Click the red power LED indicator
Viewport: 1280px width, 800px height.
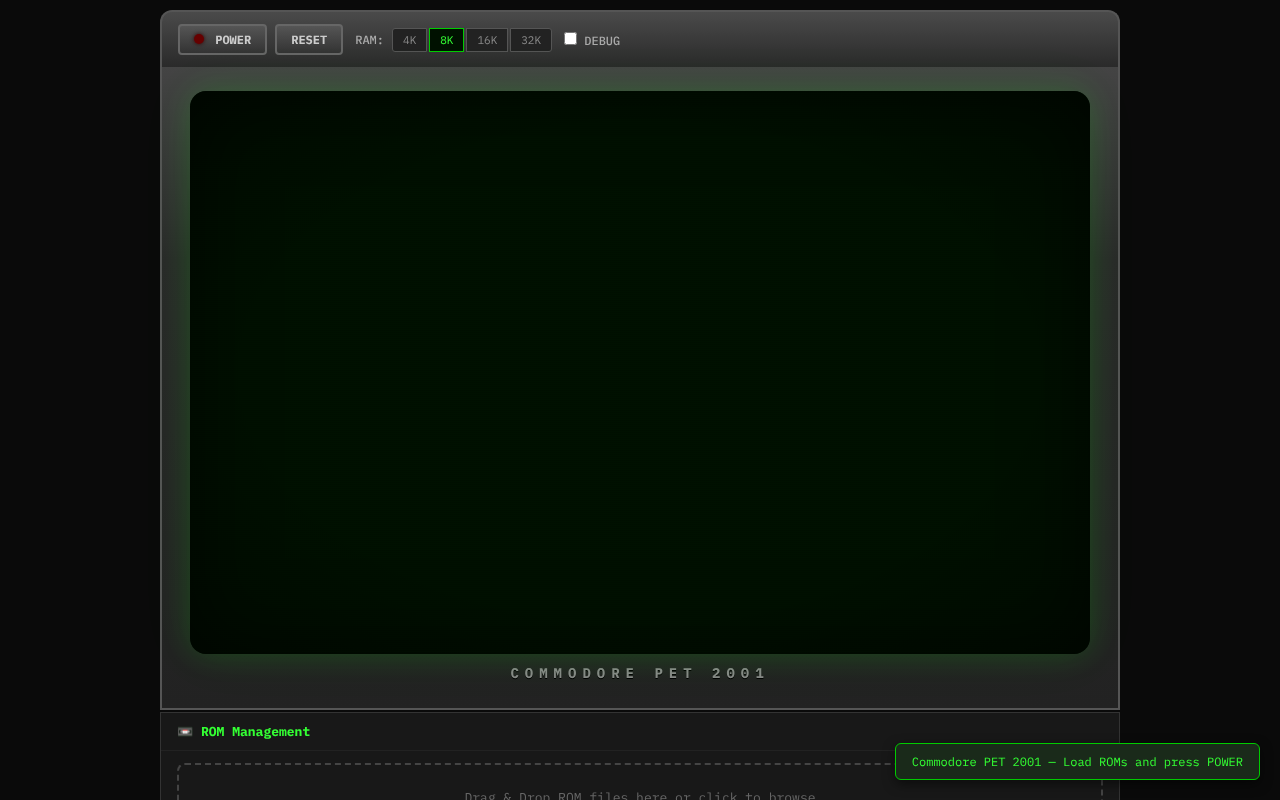(199, 40)
